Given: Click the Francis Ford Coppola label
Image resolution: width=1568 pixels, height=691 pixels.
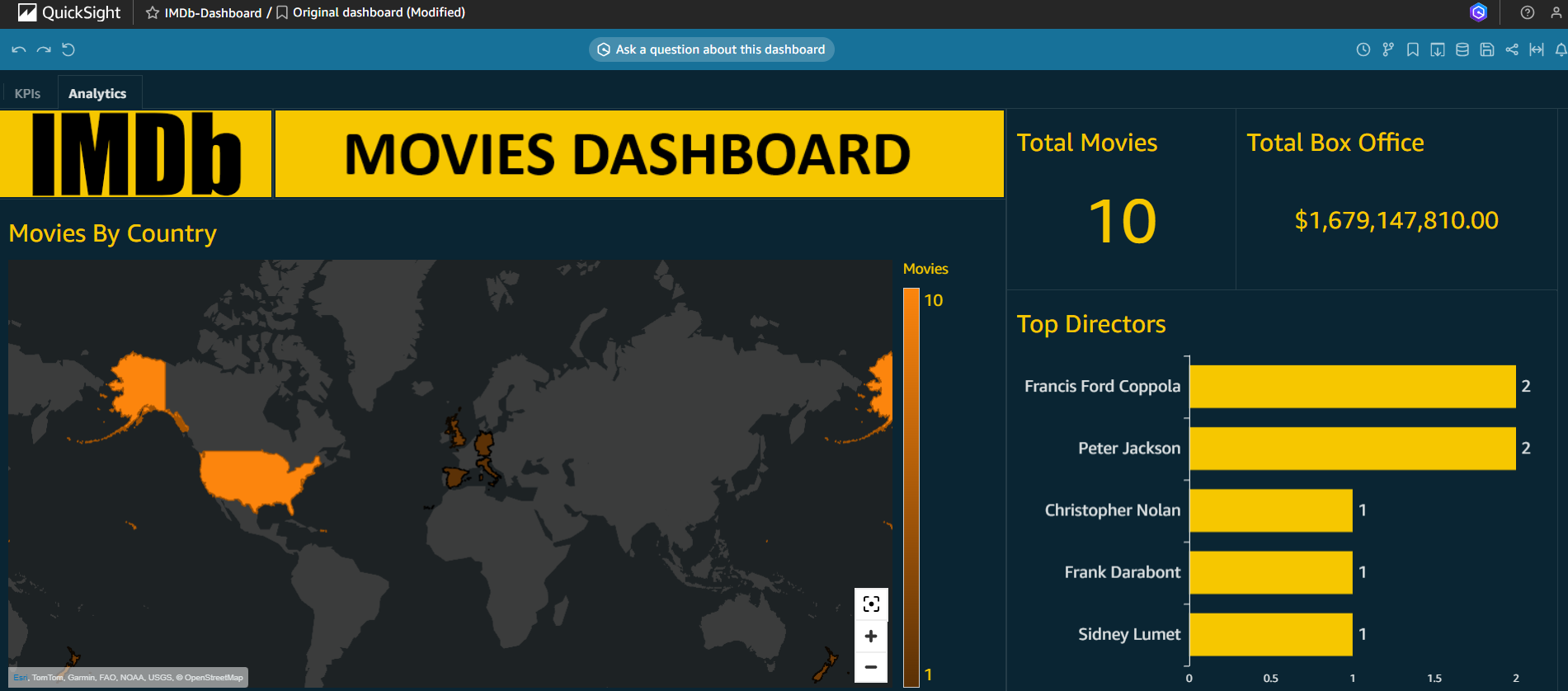Looking at the screenshot, I should (1103, 386).
